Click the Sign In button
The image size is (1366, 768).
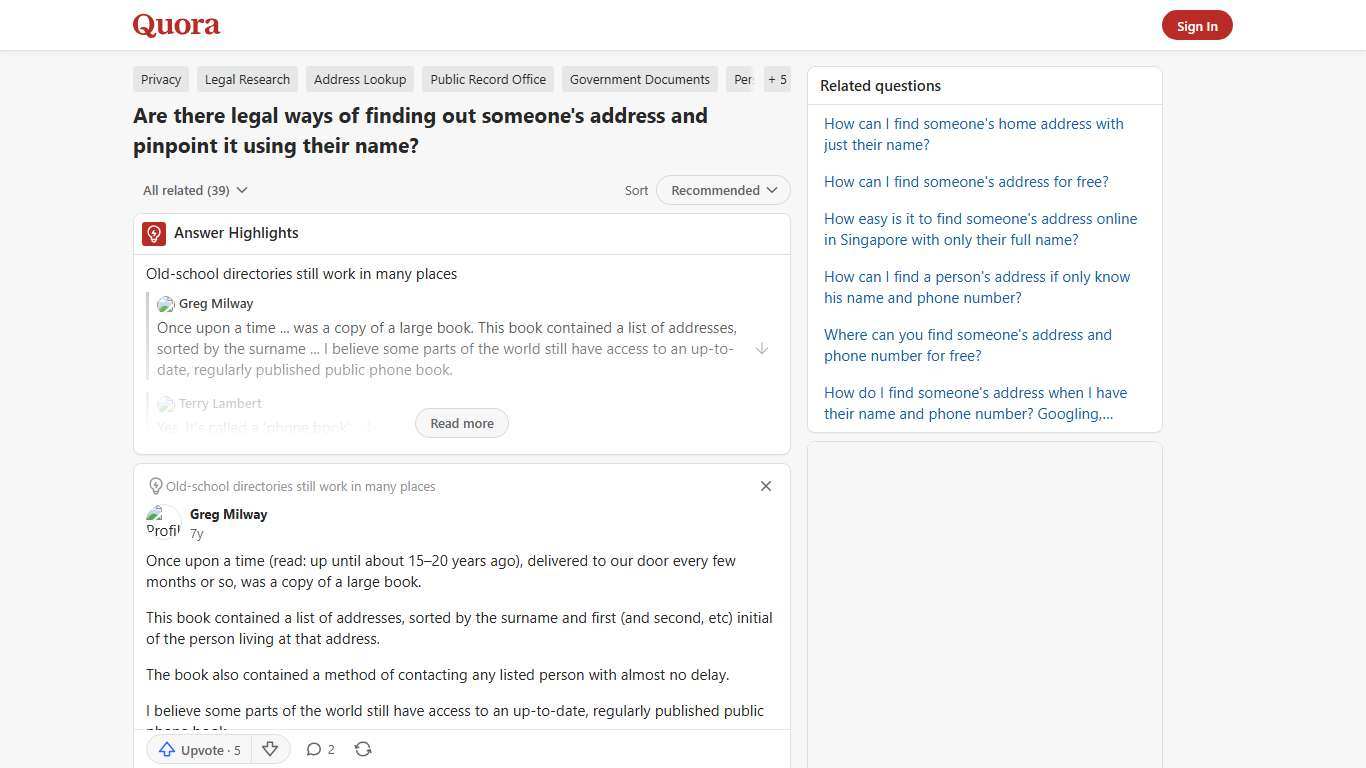coord(1197,25)
